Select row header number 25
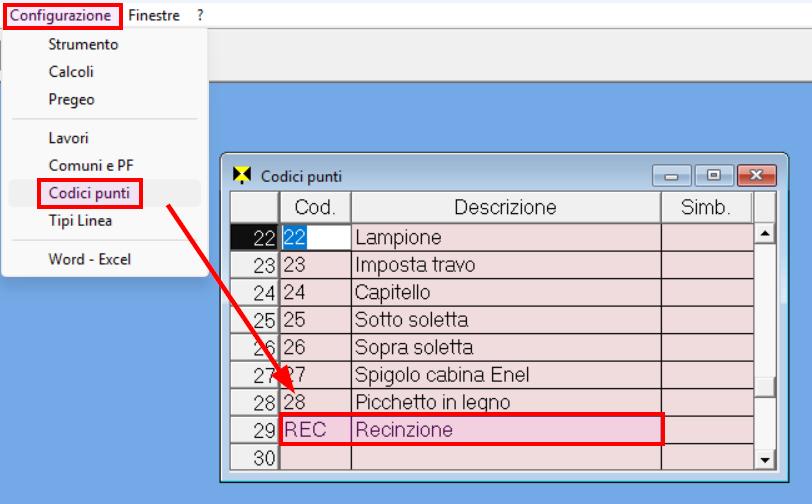Image resolution: width=812 pixels, height=504 pixels. click(255, 321)
